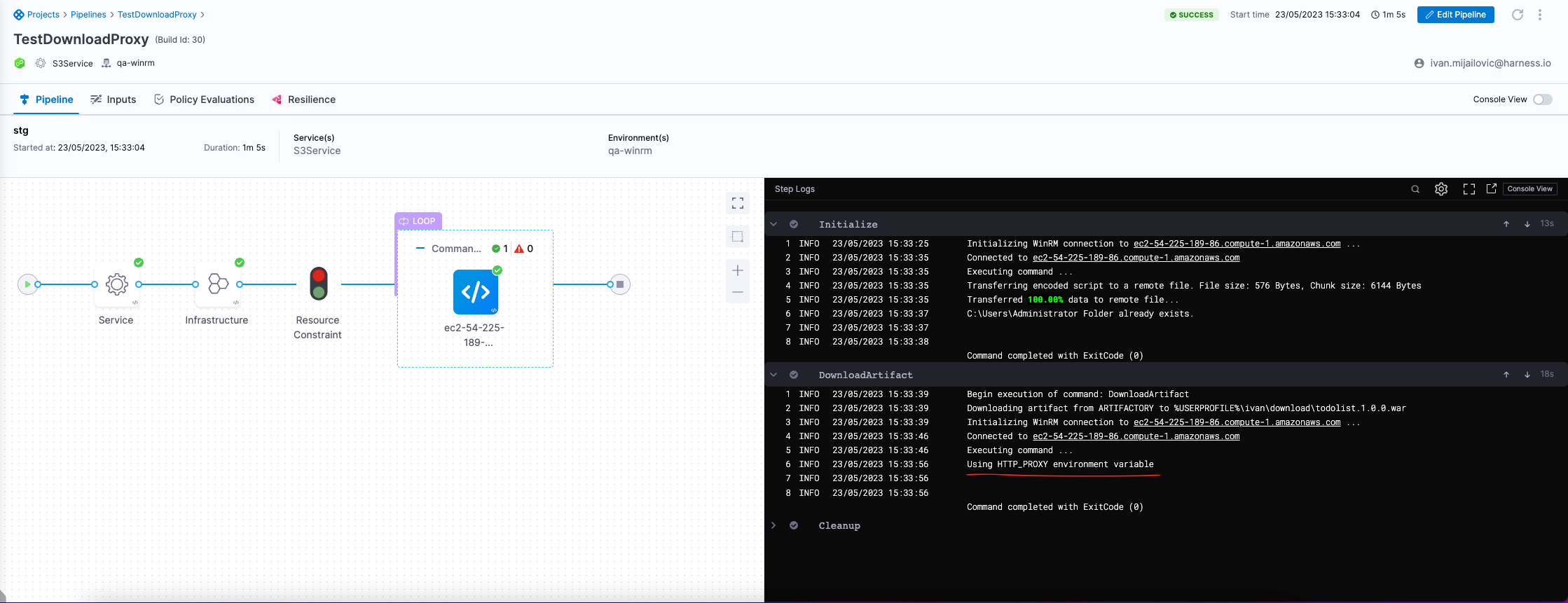The width and height of the screenshot is (1568, 603).
Task: Click the Edit Pipeline button
Action: click(x=1455, y=15)
